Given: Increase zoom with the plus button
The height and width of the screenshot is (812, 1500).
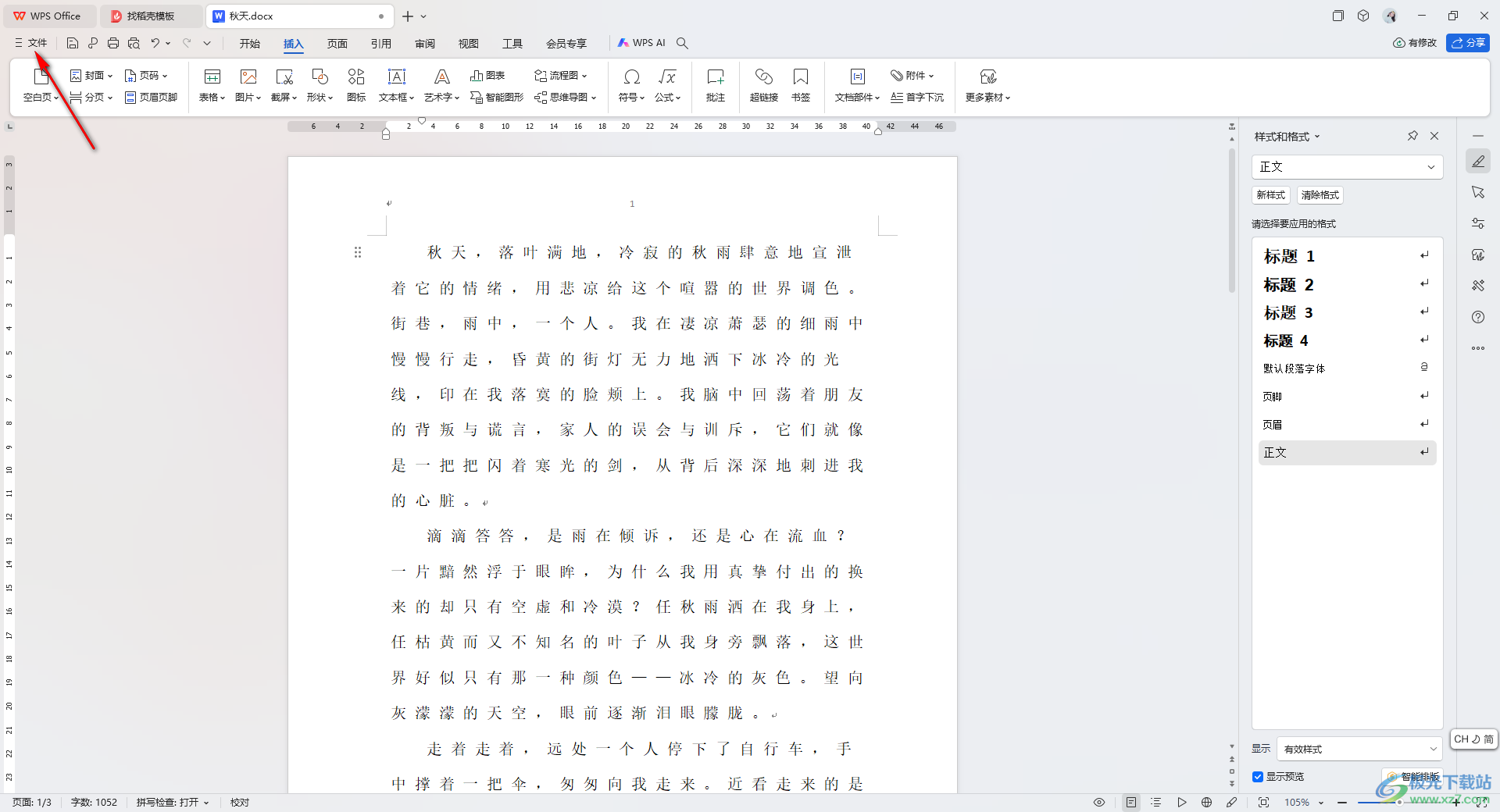Looking at the screenshot, I should [1456, 803].
